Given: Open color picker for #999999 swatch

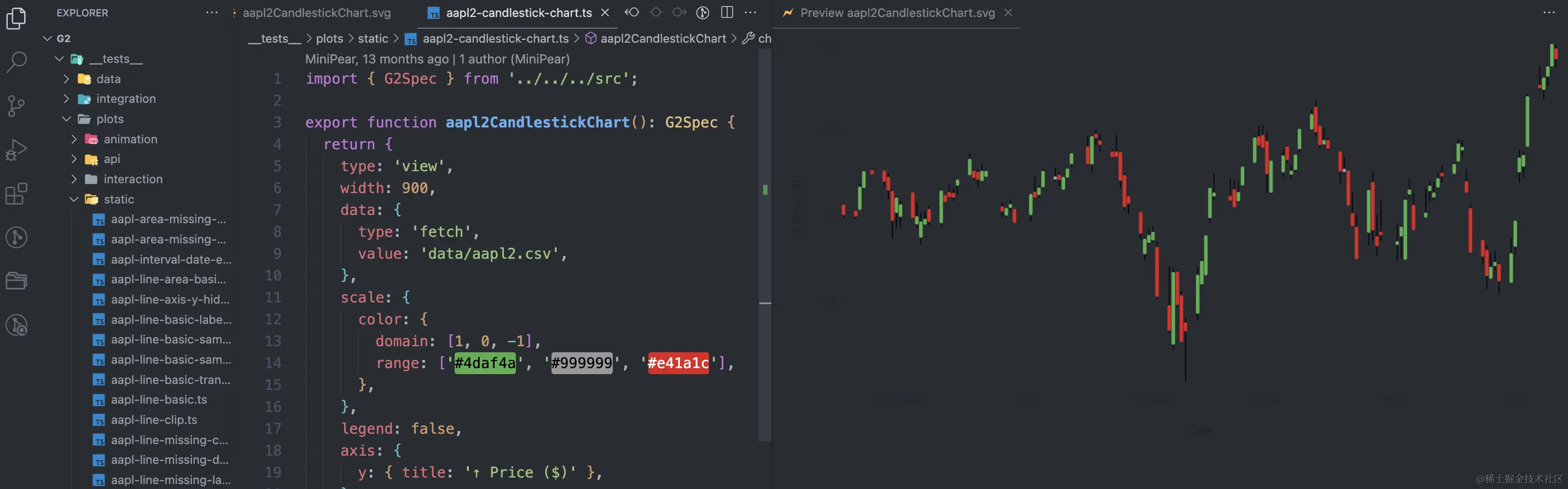Looking at the screenshot, I should point(582,363).
